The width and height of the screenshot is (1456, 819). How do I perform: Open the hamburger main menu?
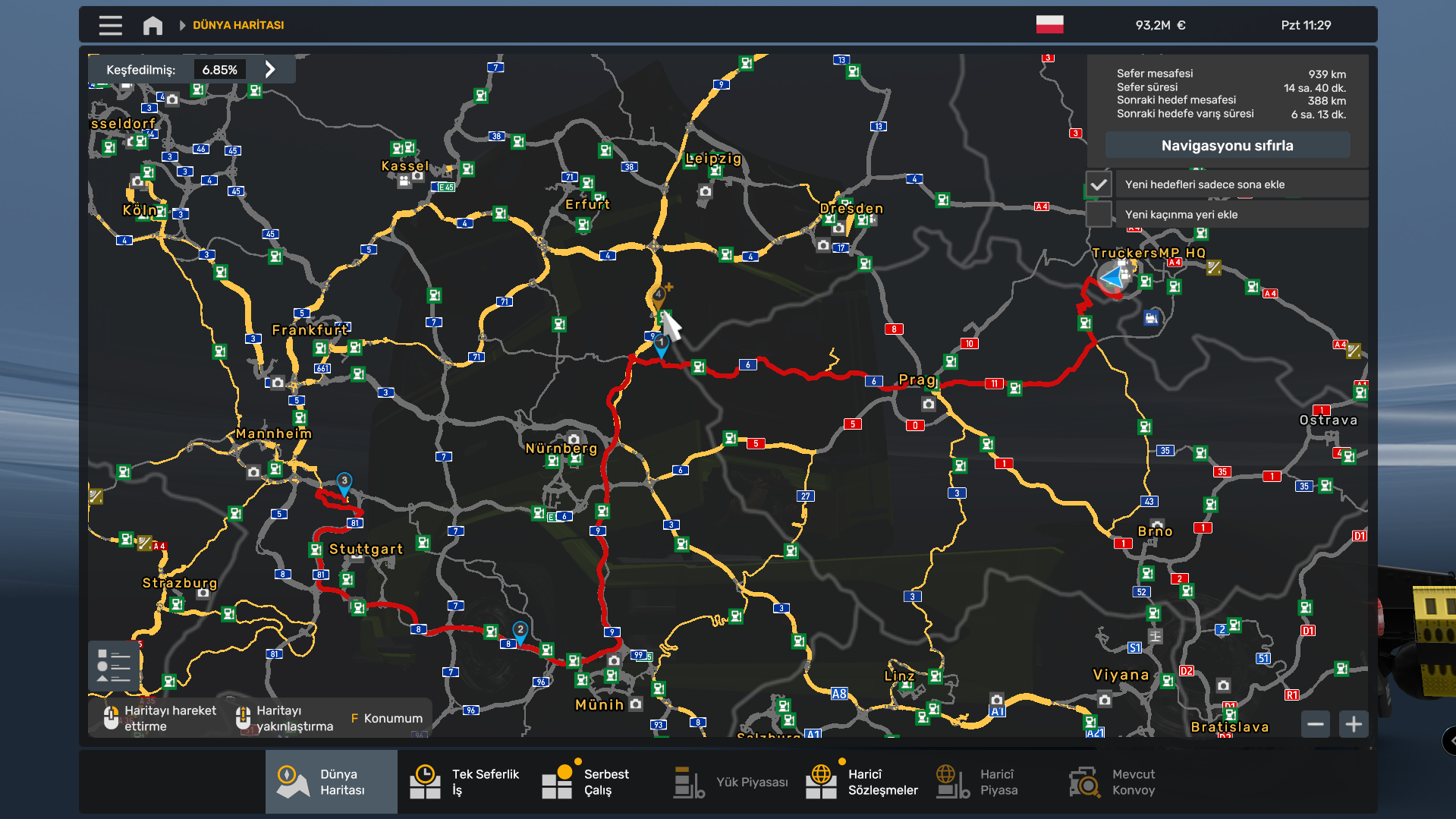tap(110, 25)
